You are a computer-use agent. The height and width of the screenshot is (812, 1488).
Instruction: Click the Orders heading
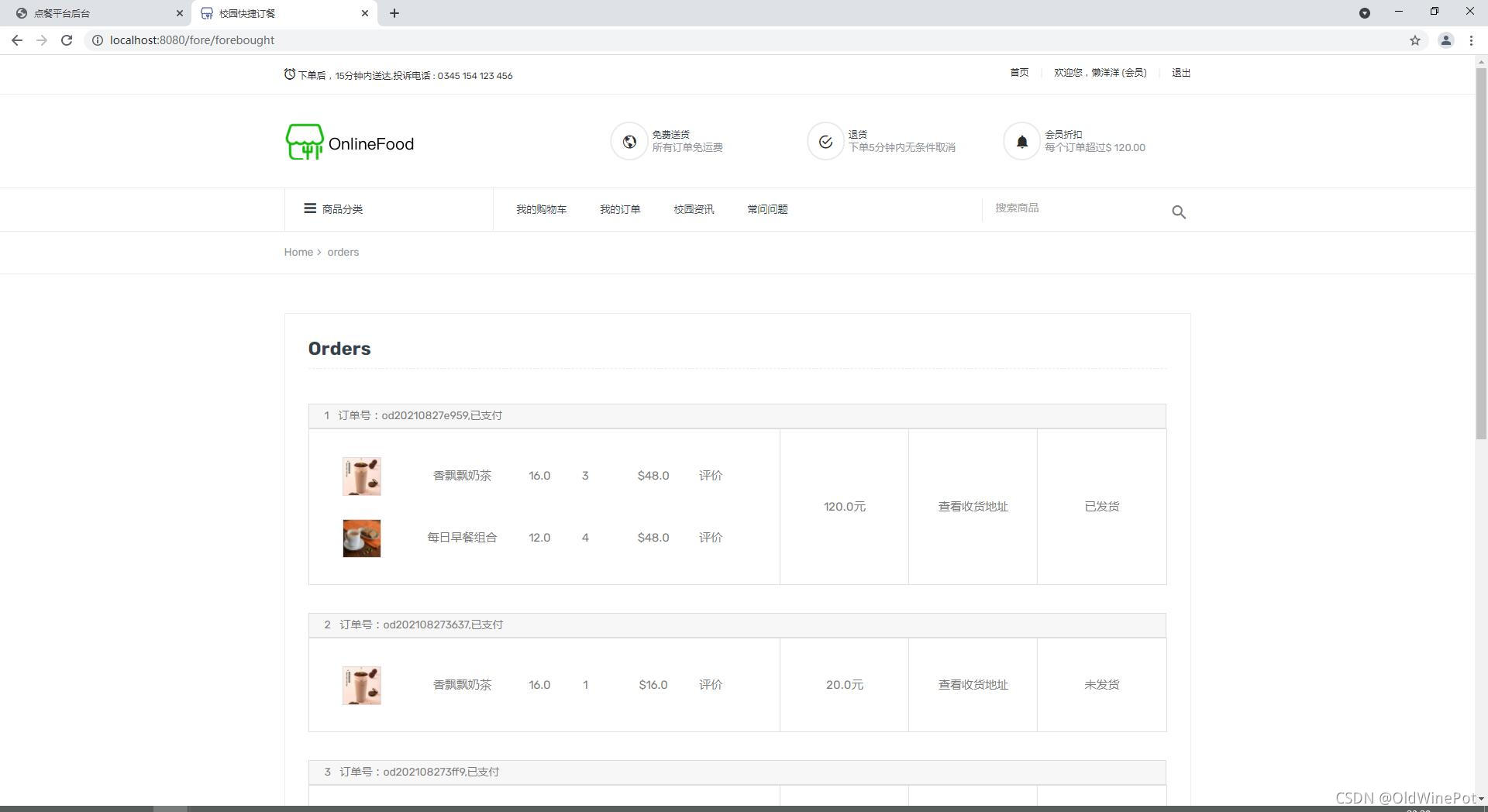coord(339,349)
